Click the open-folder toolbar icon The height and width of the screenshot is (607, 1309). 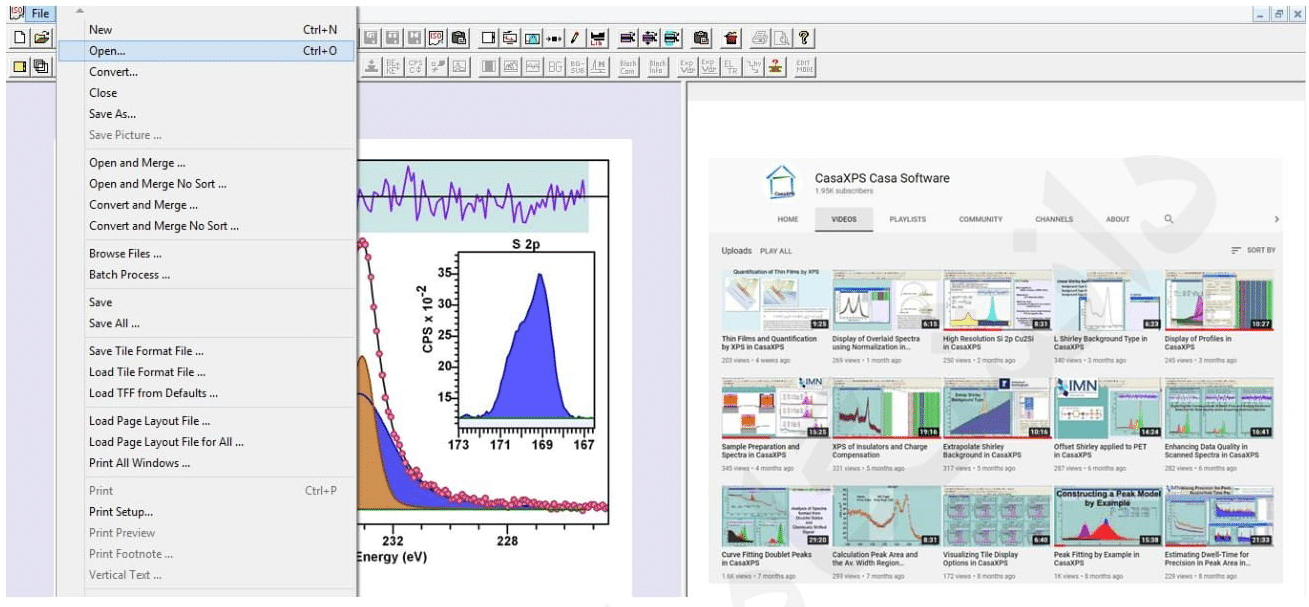[41, 38]
